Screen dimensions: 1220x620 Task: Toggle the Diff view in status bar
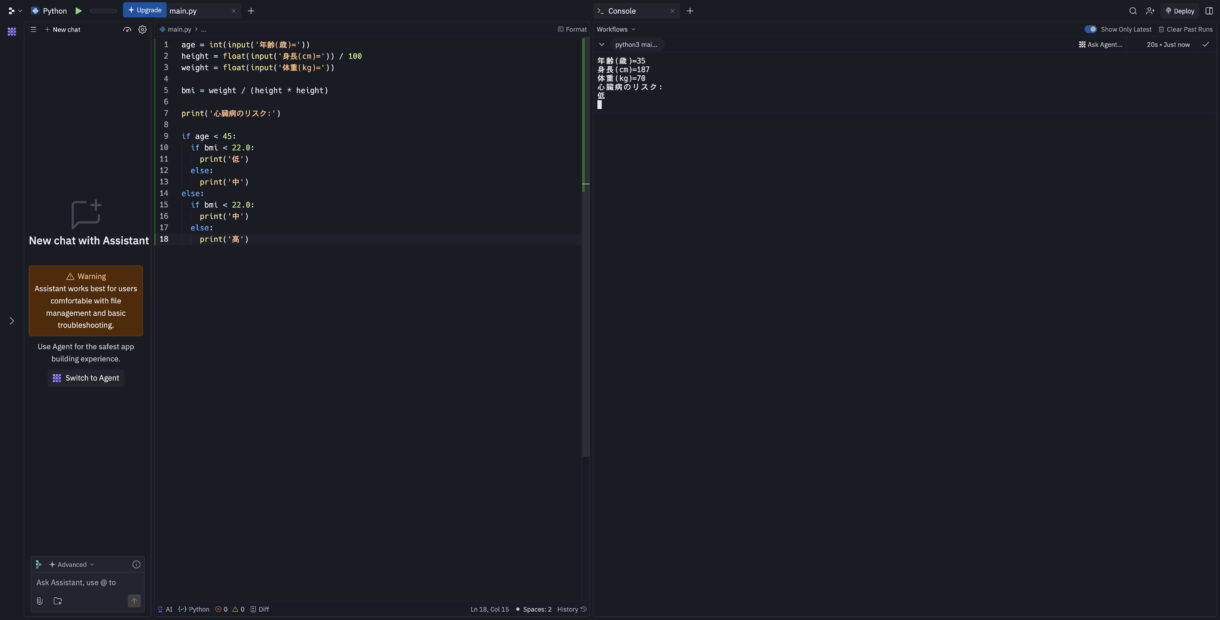[260, 609]
